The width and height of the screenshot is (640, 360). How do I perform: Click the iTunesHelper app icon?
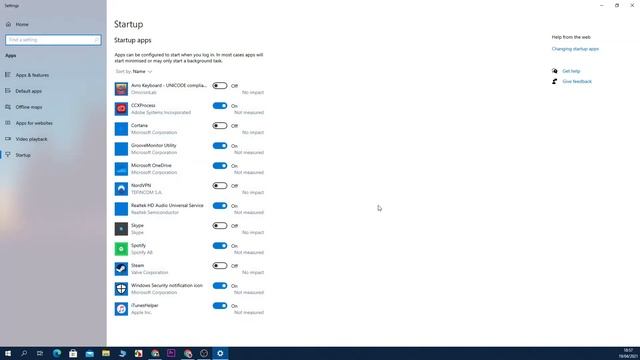coord(121,309)
